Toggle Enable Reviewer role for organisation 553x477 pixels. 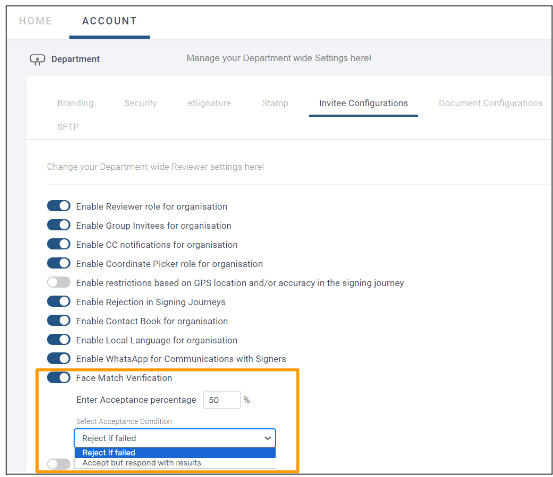point(59,206)
